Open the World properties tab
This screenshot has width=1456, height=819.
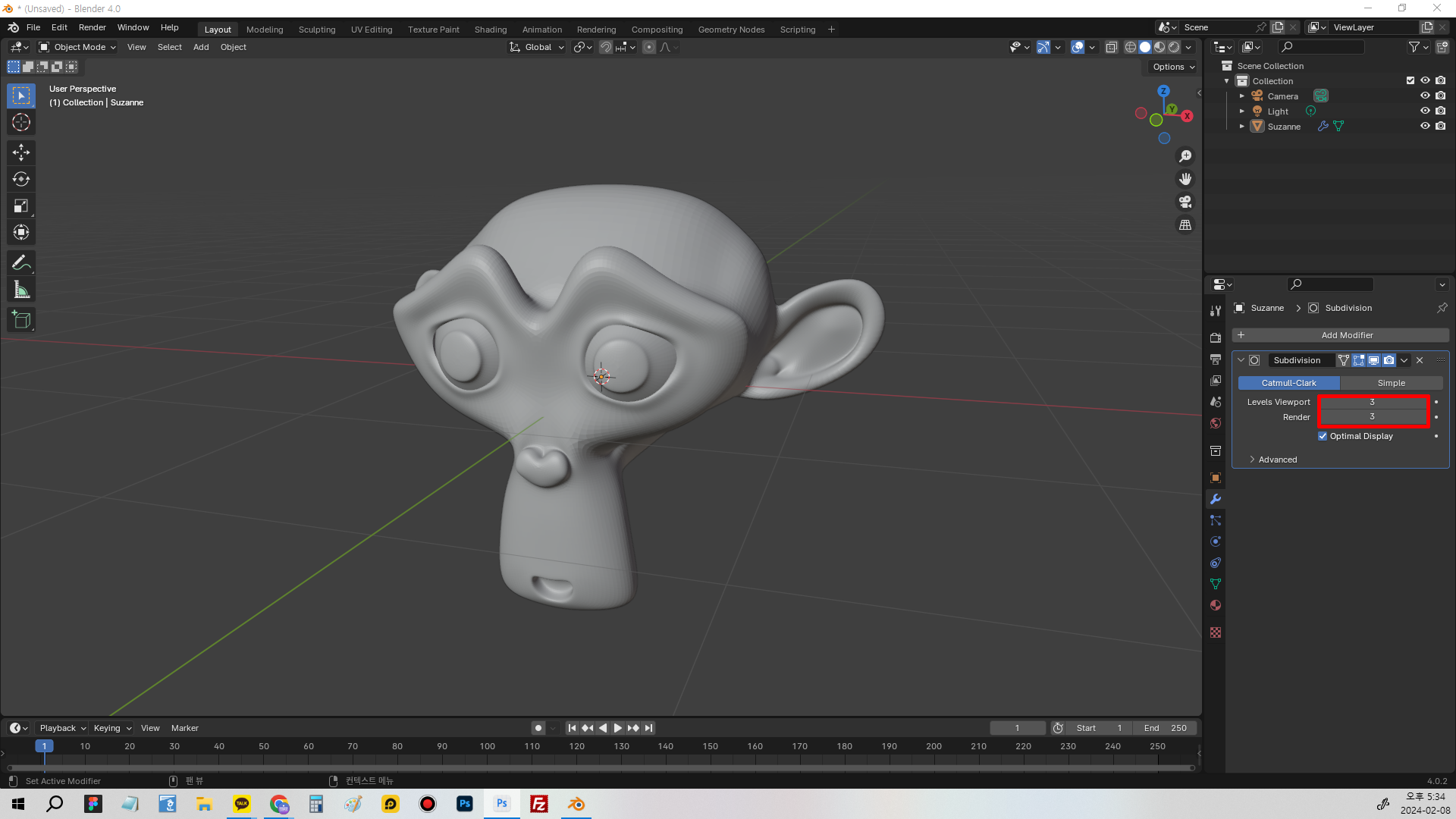click(1216, 423)
